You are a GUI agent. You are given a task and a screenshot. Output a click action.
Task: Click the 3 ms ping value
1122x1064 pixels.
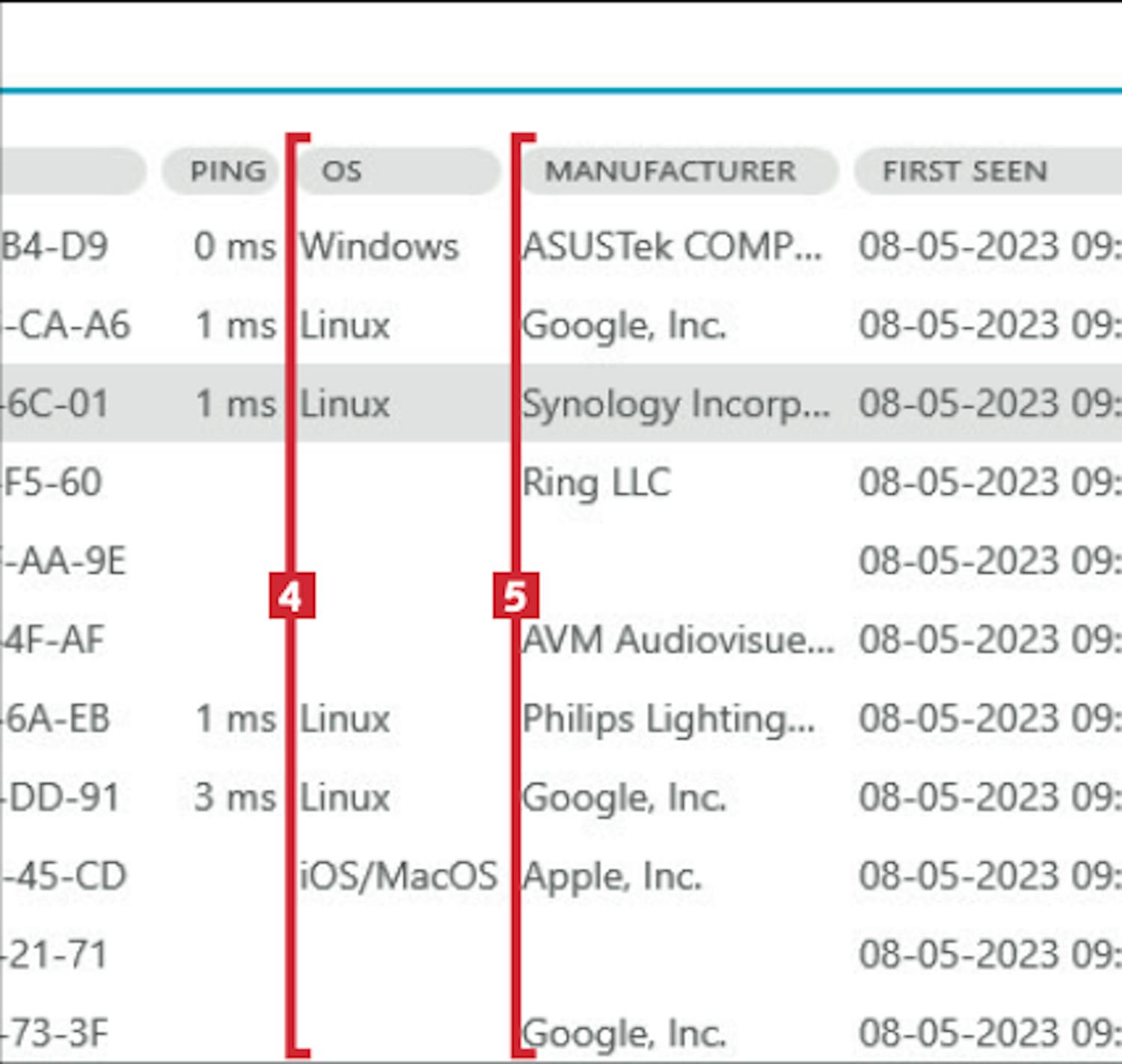[x=235, y=798]
